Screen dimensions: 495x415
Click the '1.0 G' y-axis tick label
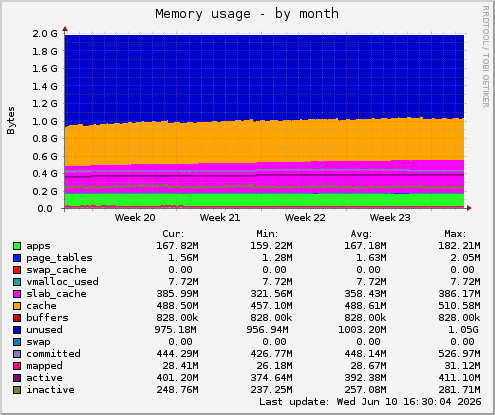(x=45, y=121)
